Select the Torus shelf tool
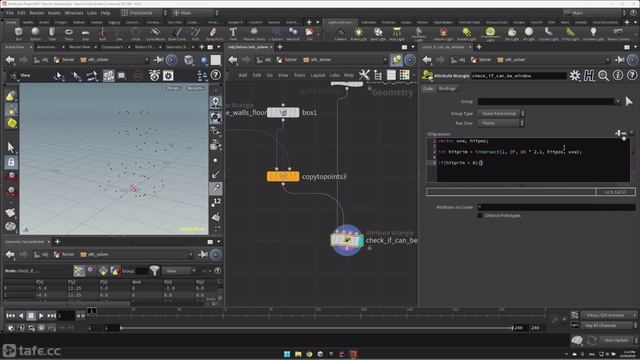The height and width of the screenshot is (360, 640). click(x=69, y=34)
